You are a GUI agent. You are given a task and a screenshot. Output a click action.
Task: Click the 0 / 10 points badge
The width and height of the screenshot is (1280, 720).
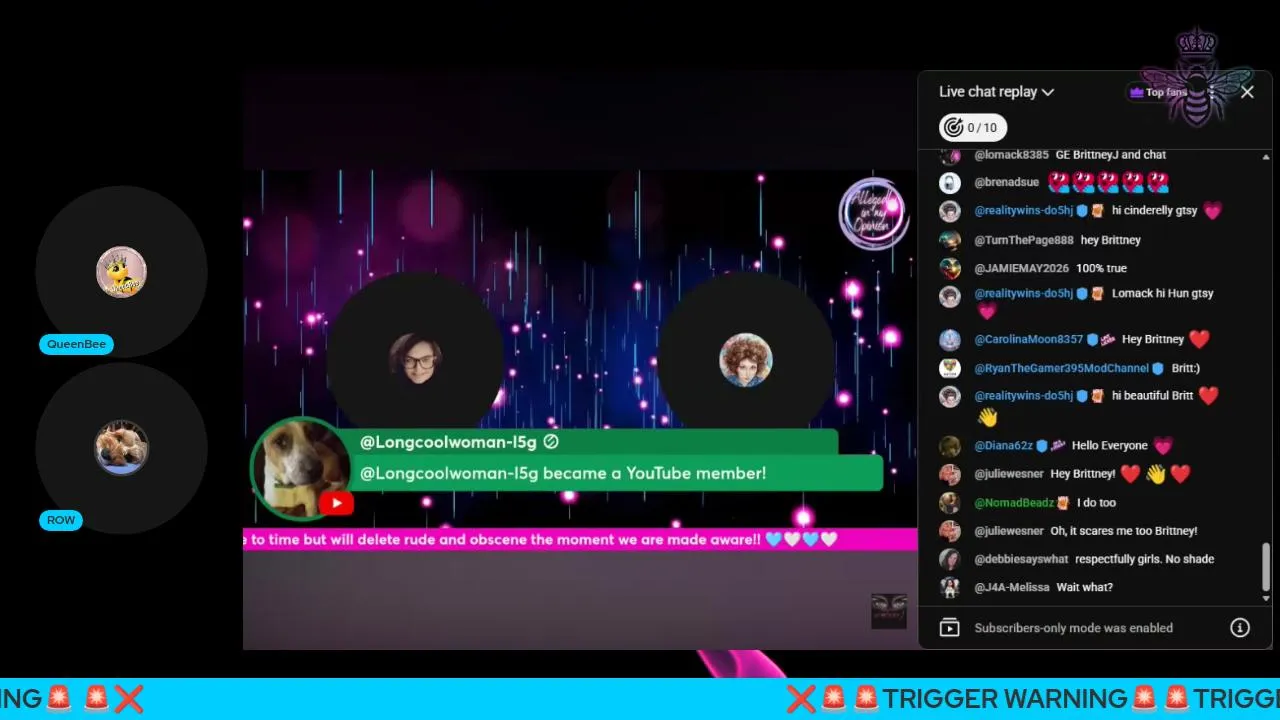tap(973, 127)
